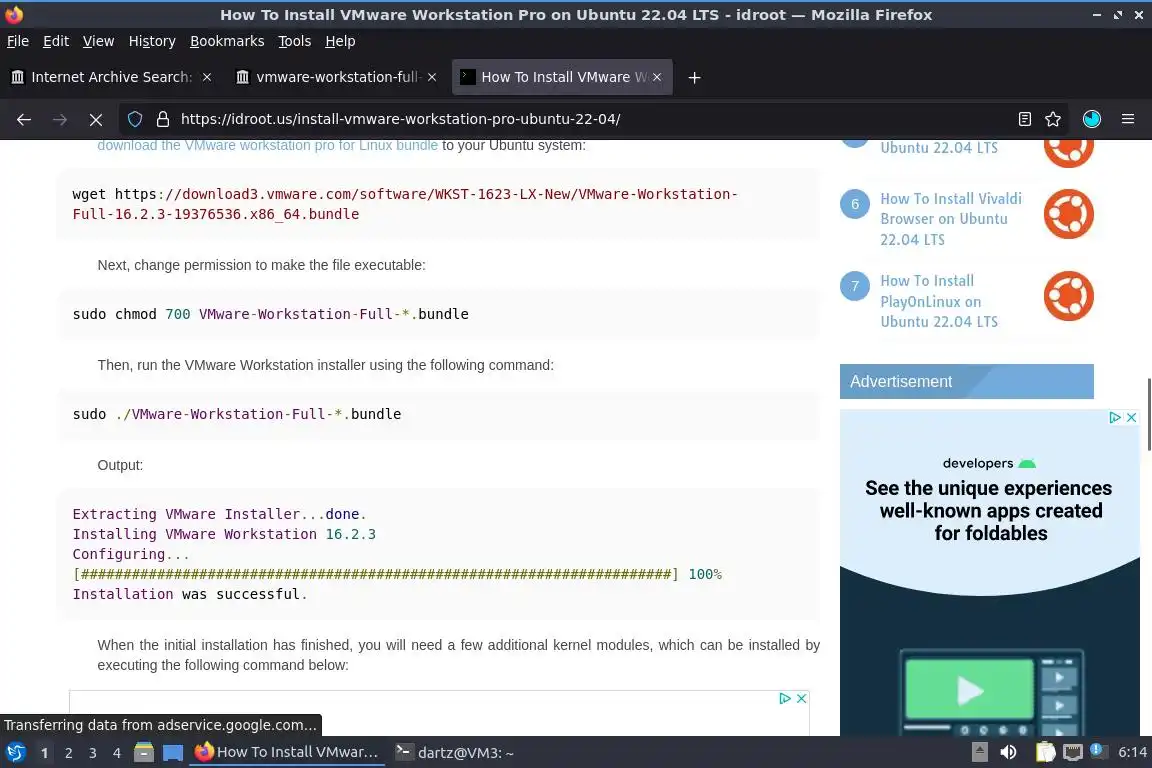Switch to vmware-workstation-full tab
This screenshot has height=768, width=1152.
click(x=336, y=77)
